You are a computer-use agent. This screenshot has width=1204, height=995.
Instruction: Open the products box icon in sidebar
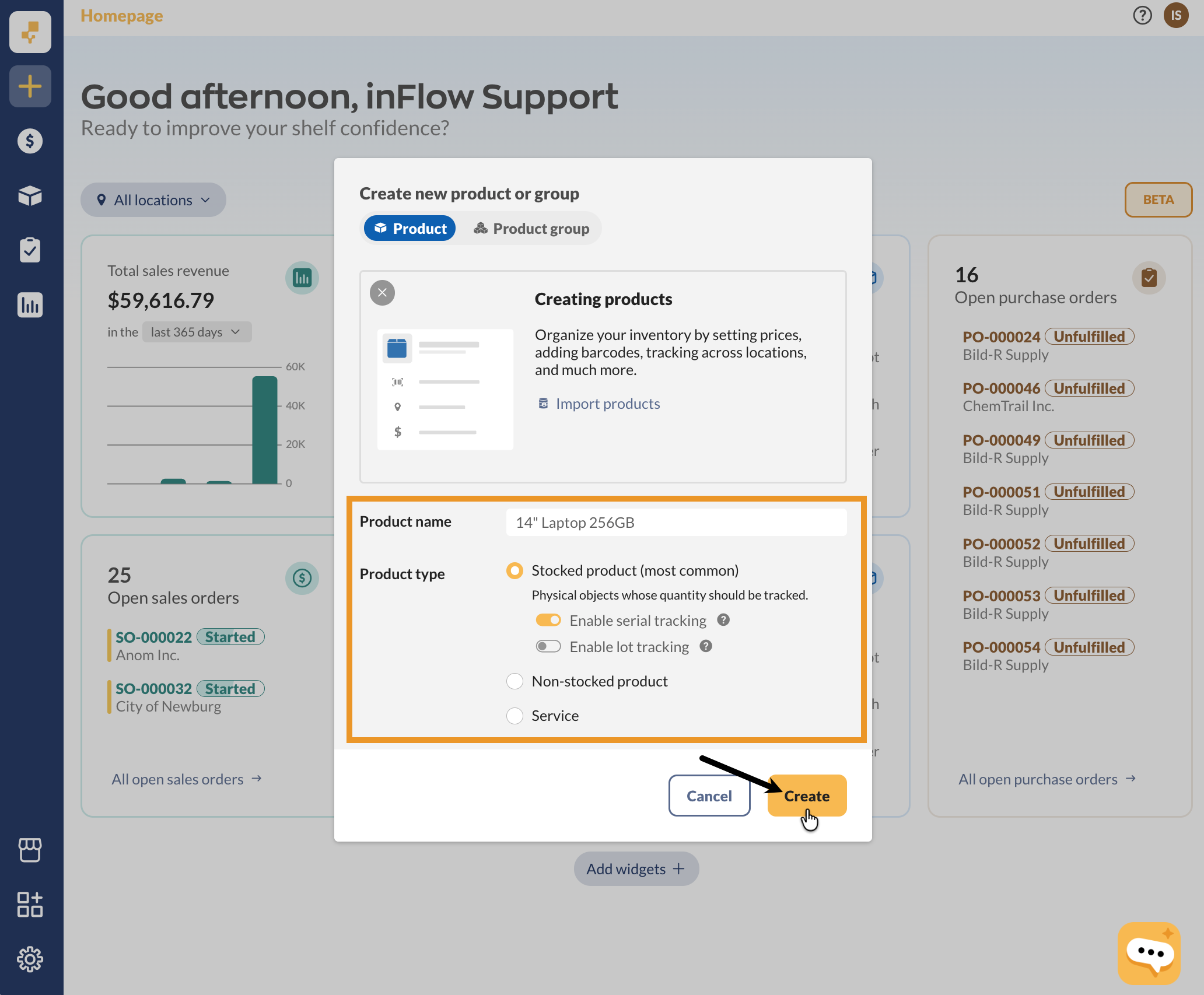[x=30, y=196]
